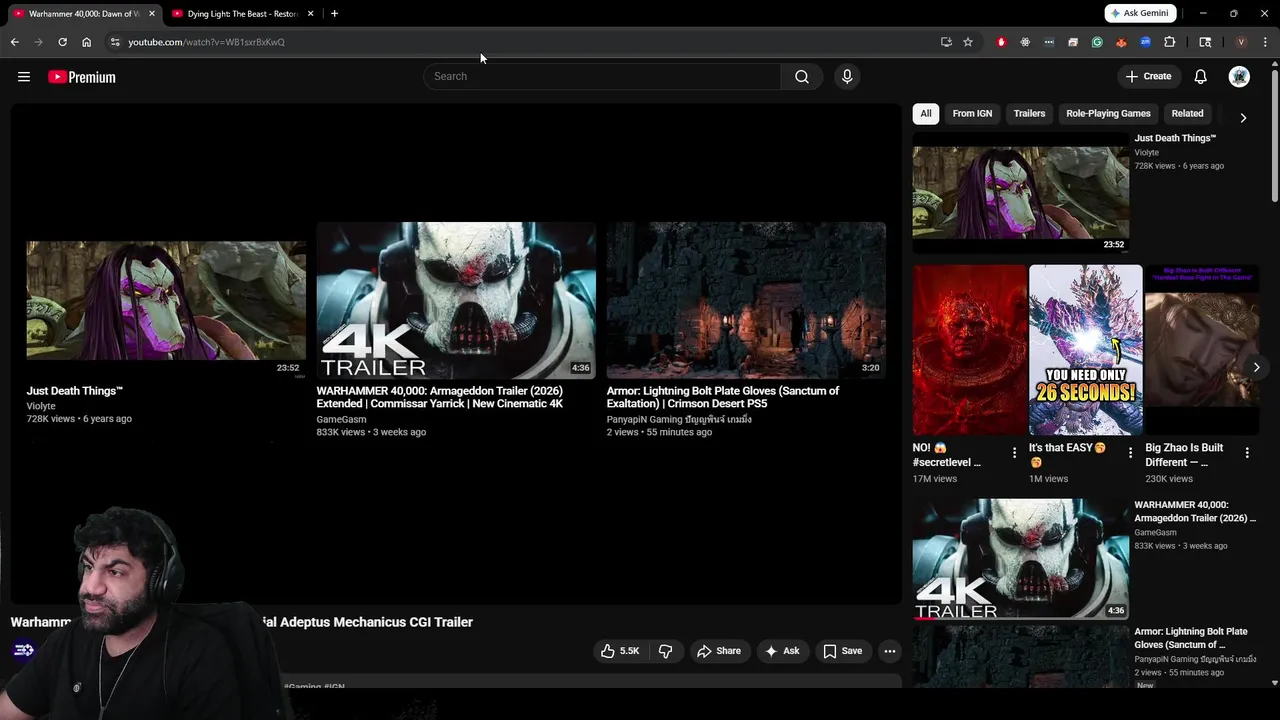Screen dimensions: 1280x720
Task: Open the YouTube account avatar menu
Action: (1239, 77)
